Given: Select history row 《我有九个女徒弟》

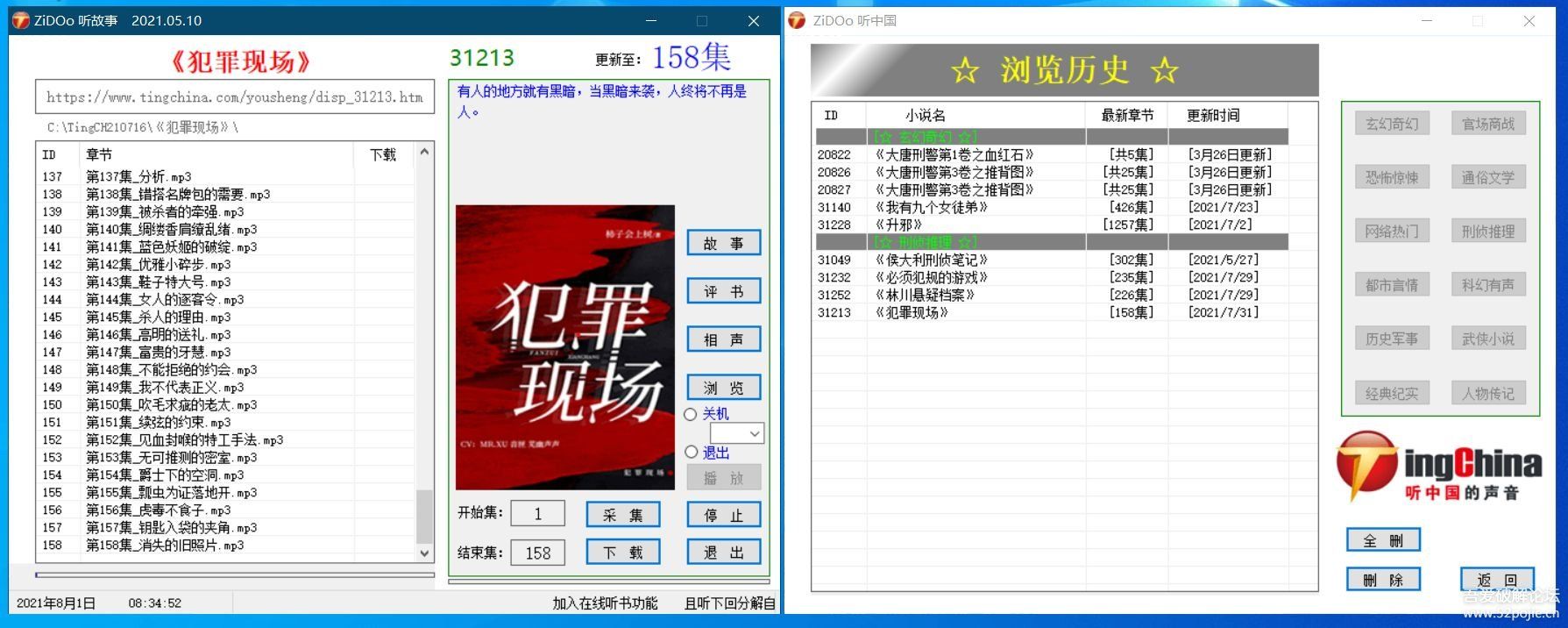Looking at the screenshot, I should click(1052, 207).
